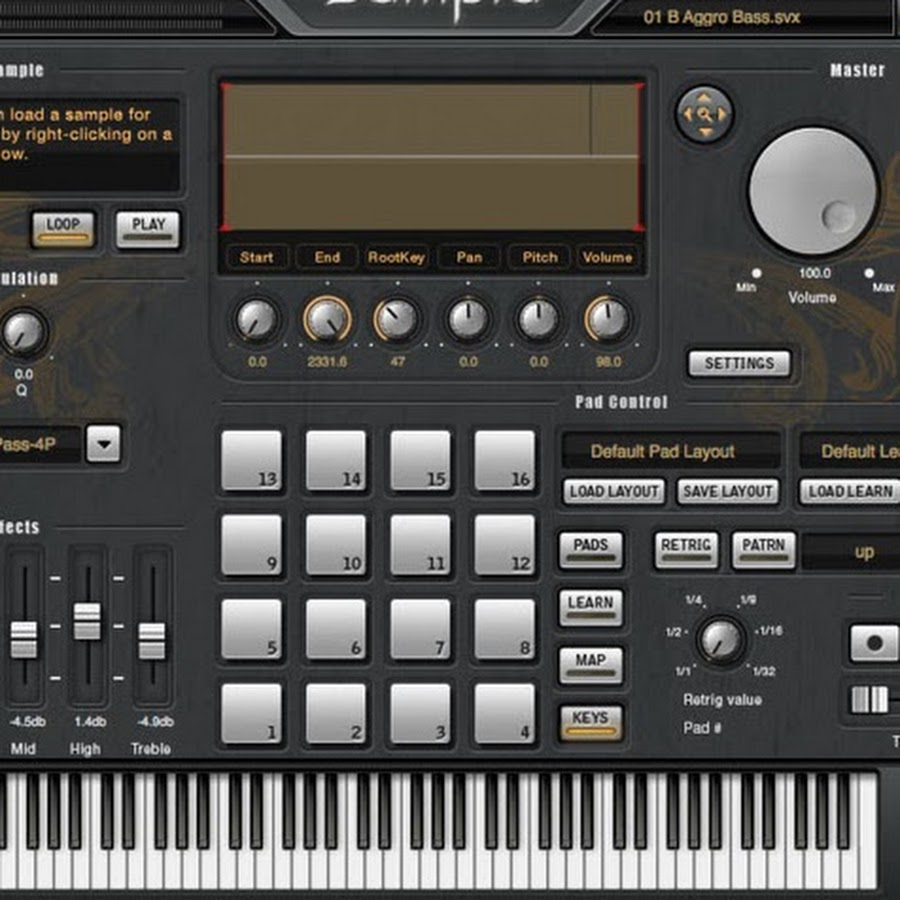
Task: Trigger pad 12
Action: (x=505, y=545)
